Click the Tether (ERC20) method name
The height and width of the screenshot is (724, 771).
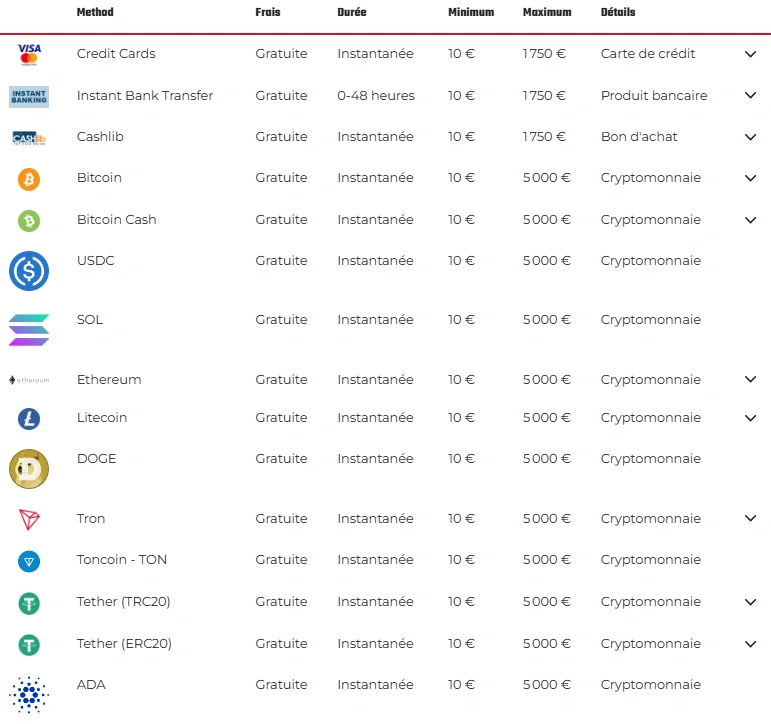[x=124, y=644]
